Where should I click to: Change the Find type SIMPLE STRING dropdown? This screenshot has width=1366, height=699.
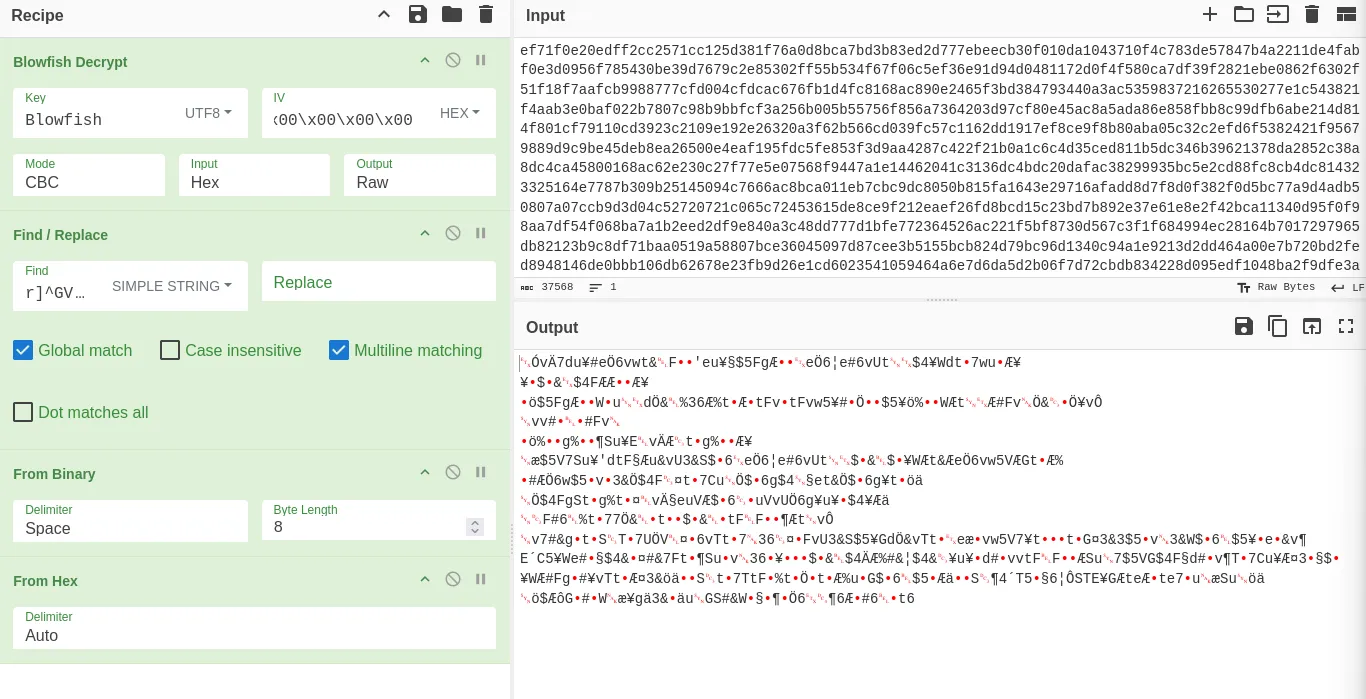pyautogui.click(x=172, y=286)
